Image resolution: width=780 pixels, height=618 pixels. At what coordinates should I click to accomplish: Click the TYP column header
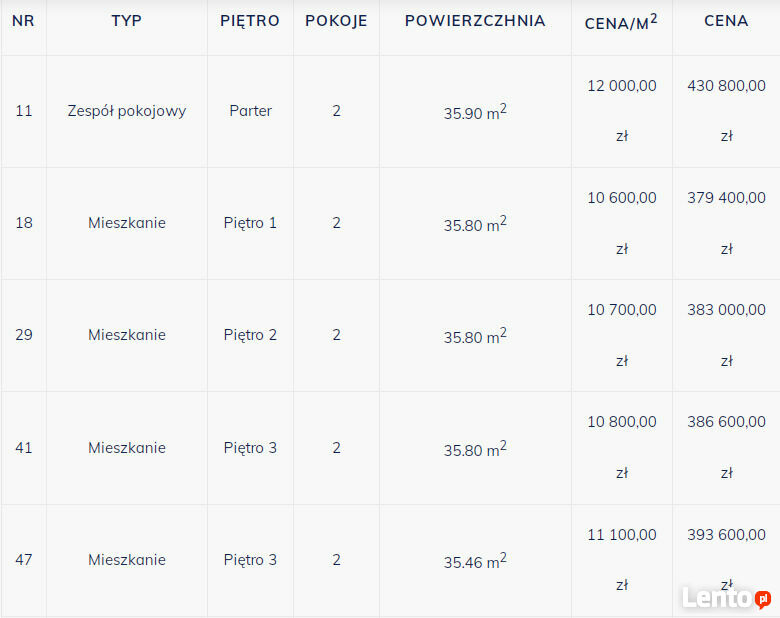point(127,21)
